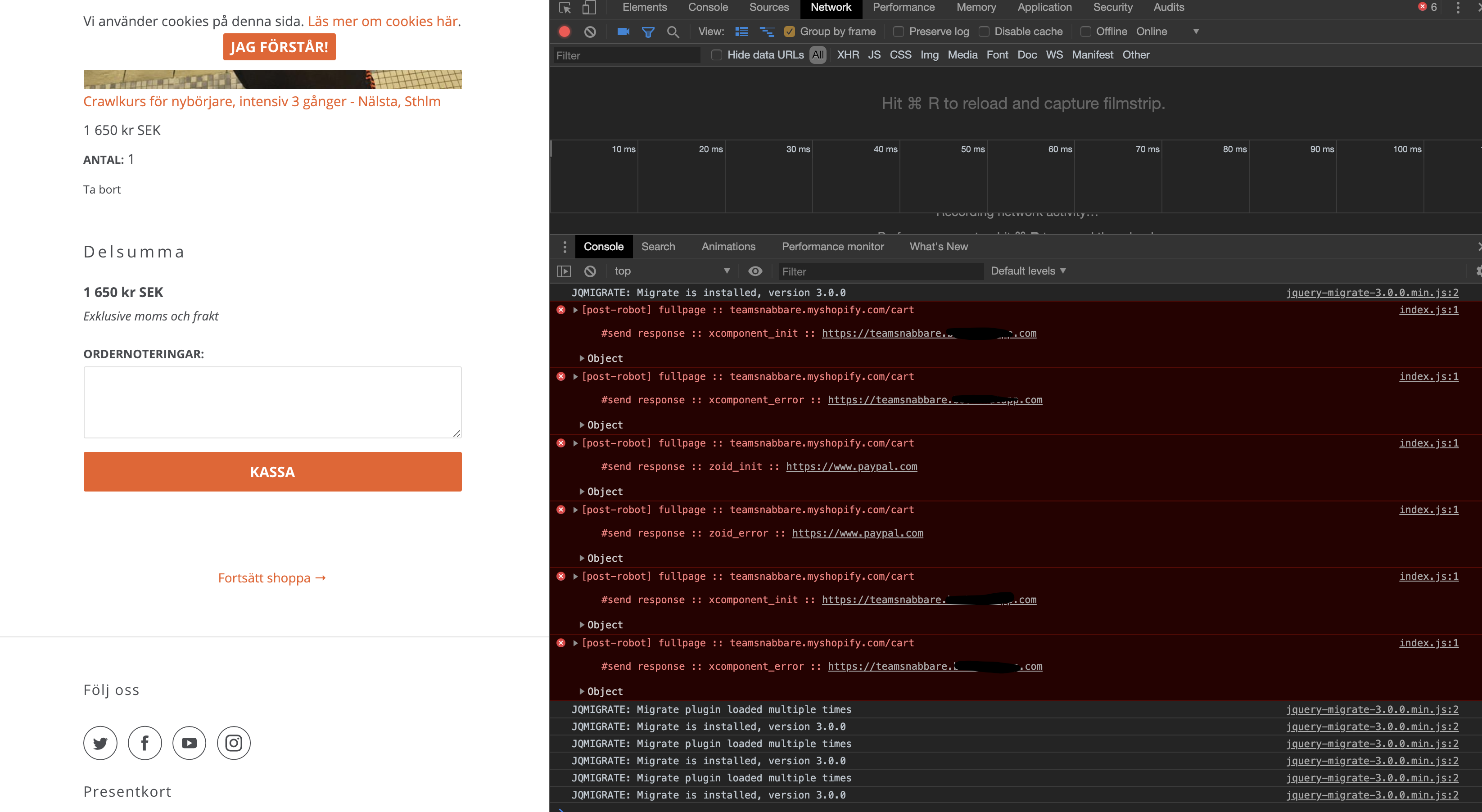
Task: Enable the Preserve log checkbox
Action: [899, 32]
